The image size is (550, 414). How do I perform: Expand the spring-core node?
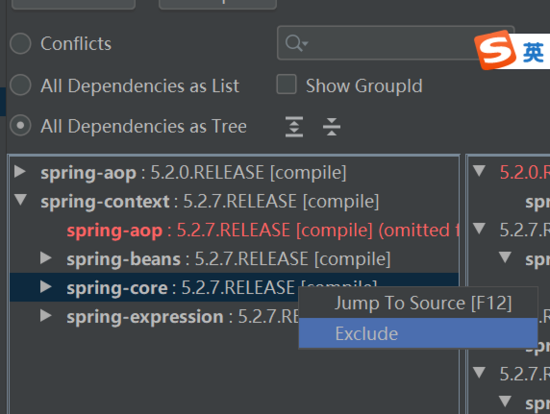click(x=46, y=287)
